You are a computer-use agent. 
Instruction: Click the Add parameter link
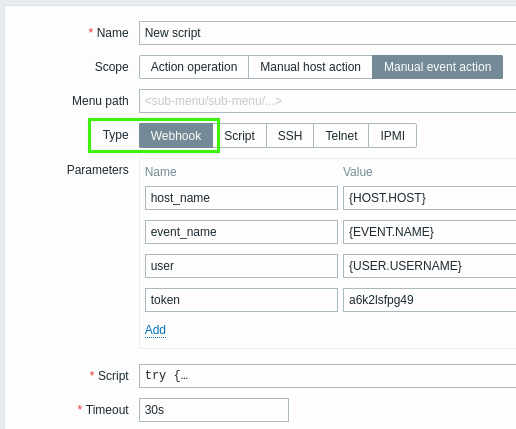tap(155, 330)
